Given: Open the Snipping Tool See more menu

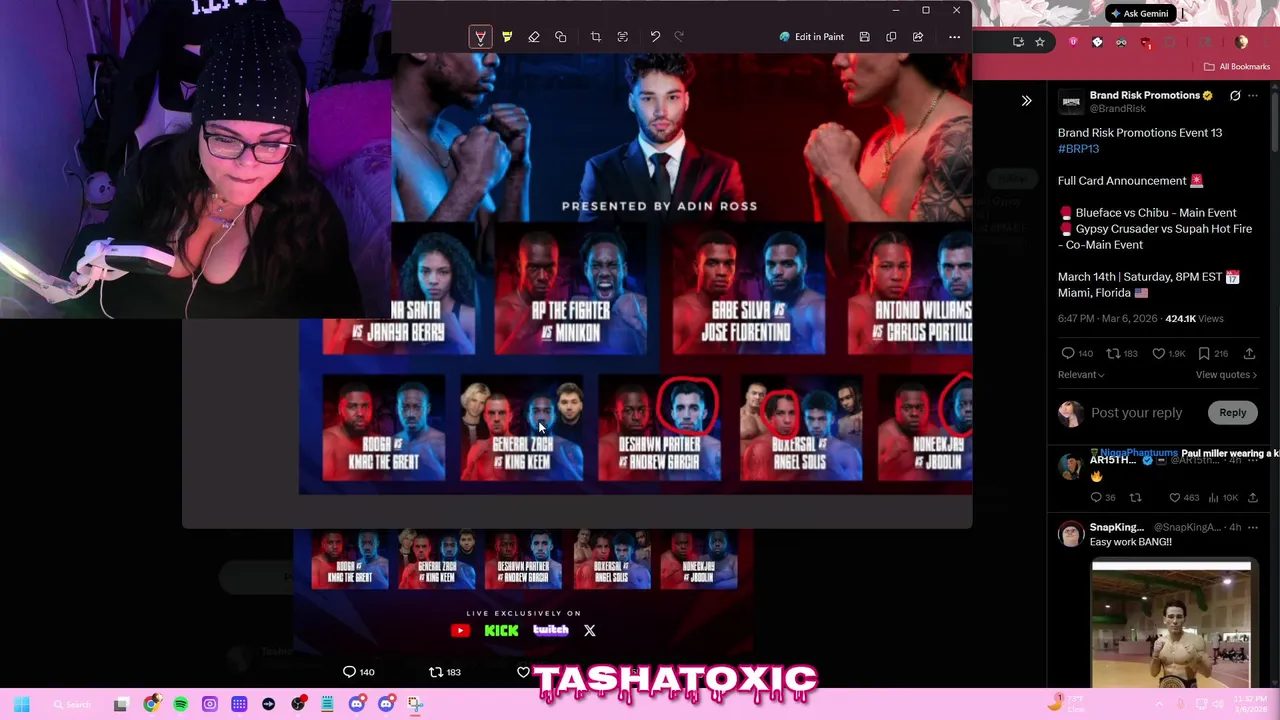Looking at the screenshot, I should [954, 37].
